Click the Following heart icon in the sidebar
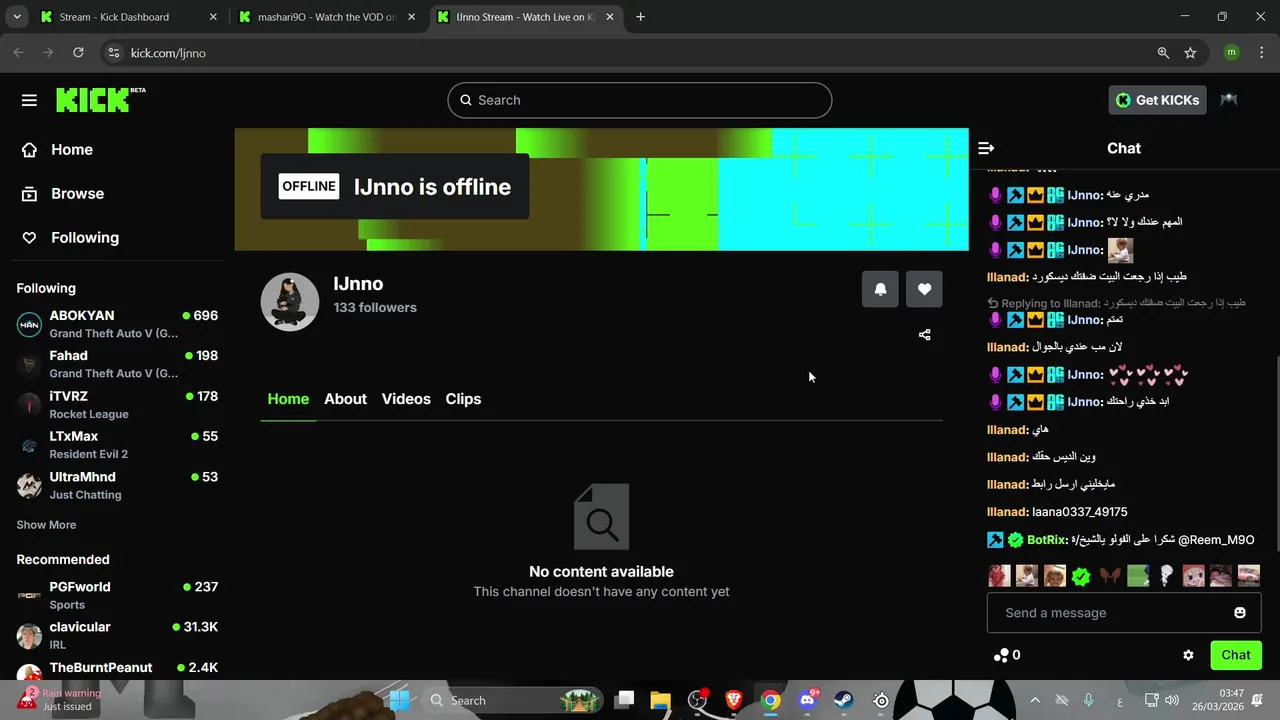The height and width of the screenshot is (720, 1280). (x=29, y=238)
